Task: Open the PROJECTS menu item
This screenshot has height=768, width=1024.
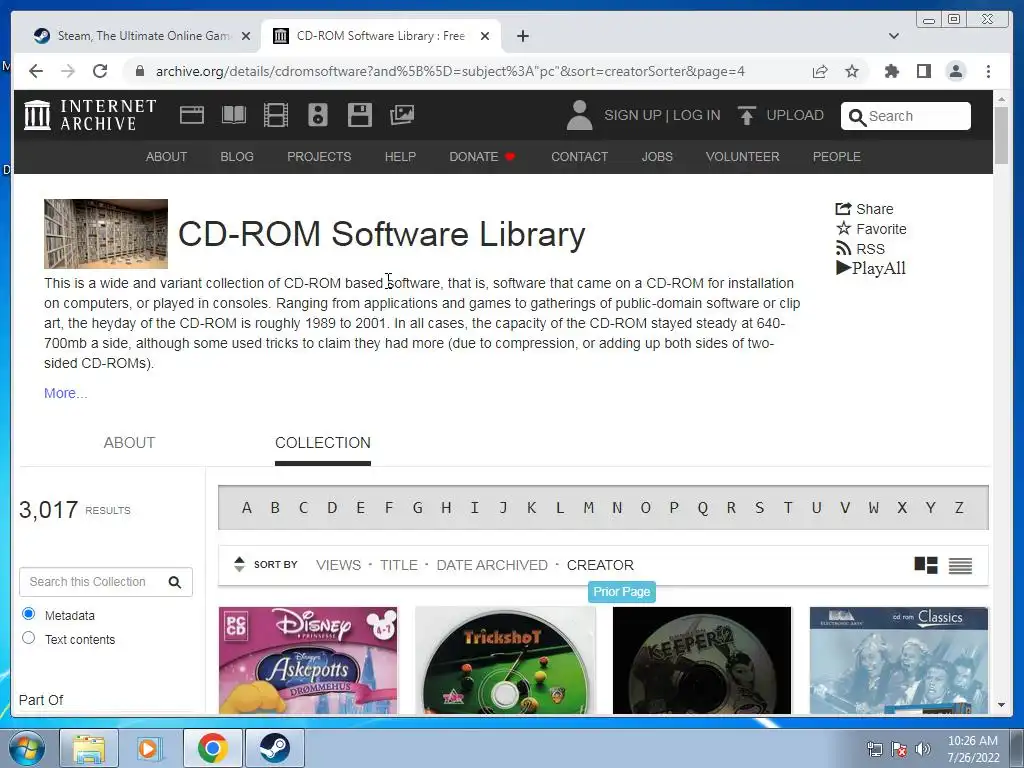Action: [x=319, y=157]
